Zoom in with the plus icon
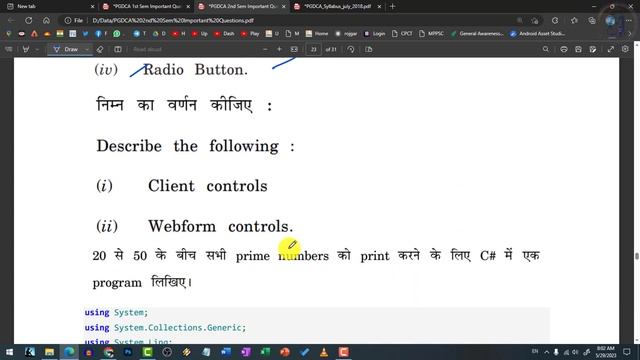 (x=280, y=49)
